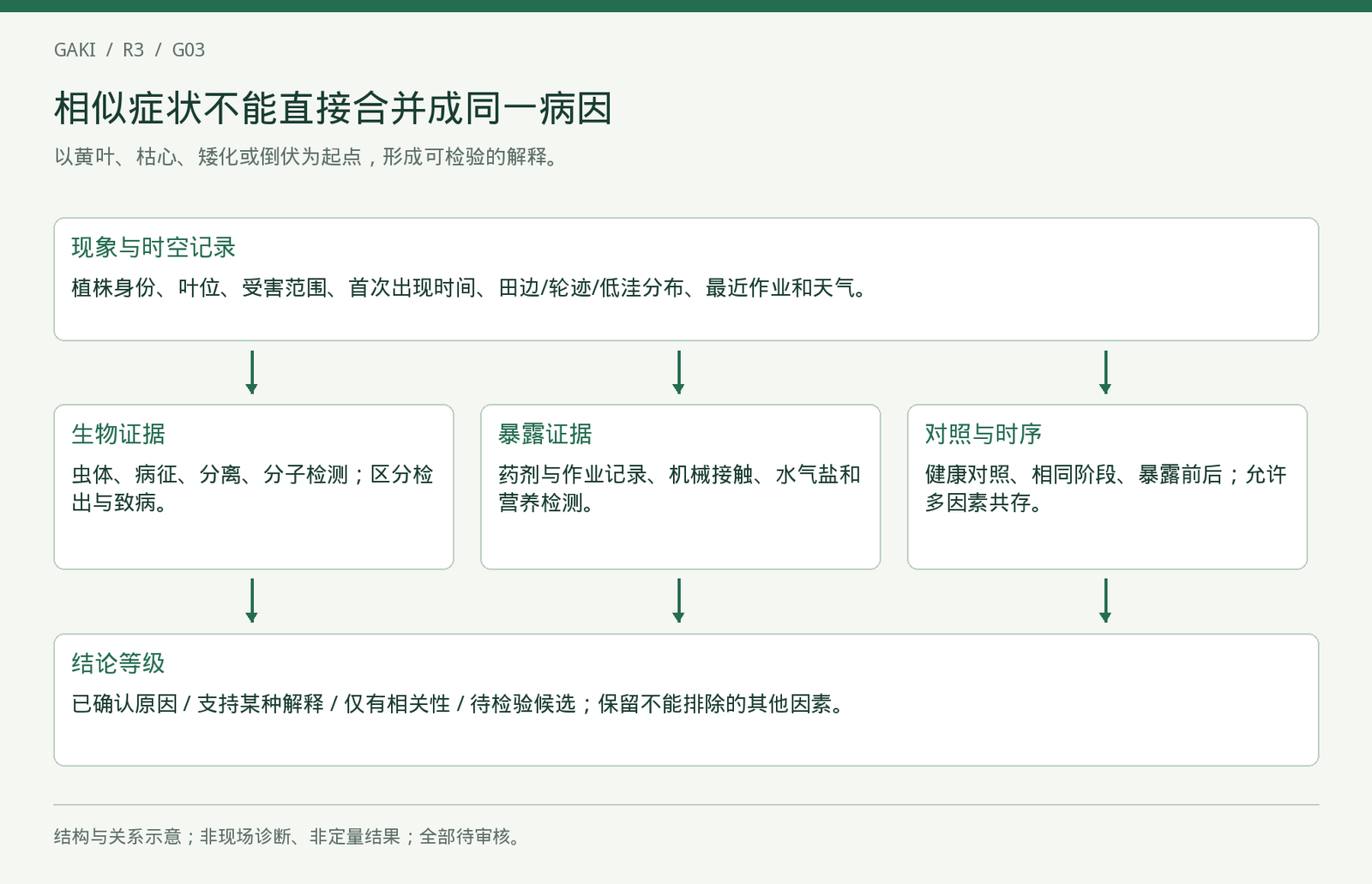This screenshot has width=1372, height=884.
Task: Select the text starting with "药剂与作业记录"
Action: 679,489
